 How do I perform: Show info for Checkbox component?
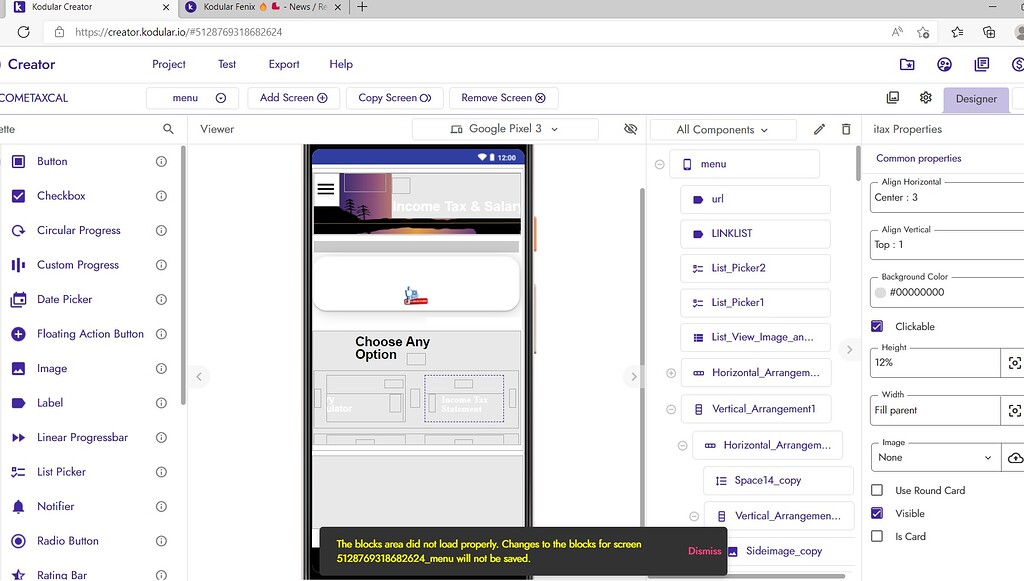161,196
